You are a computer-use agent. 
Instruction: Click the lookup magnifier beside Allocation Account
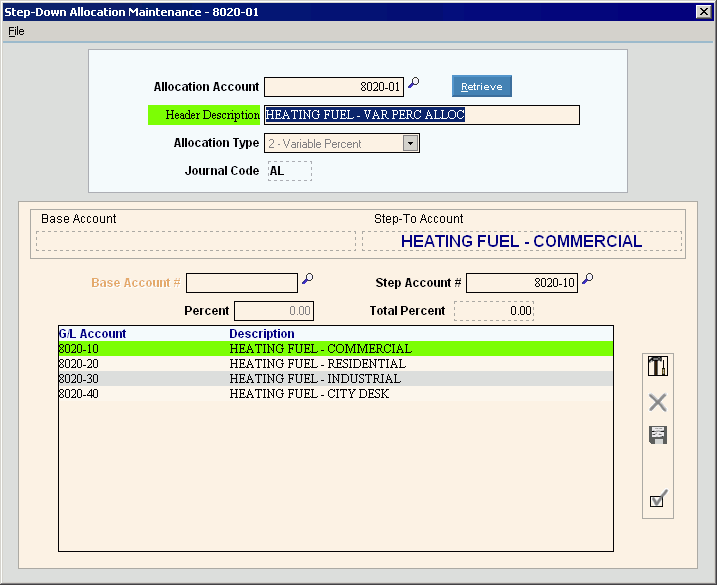[414, 85]
